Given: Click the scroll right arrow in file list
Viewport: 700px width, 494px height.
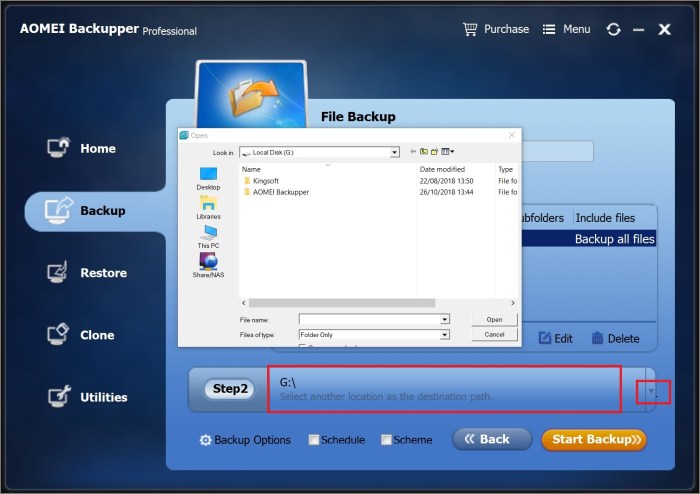Looking at the screenshot, I should [x=512, y=303].
